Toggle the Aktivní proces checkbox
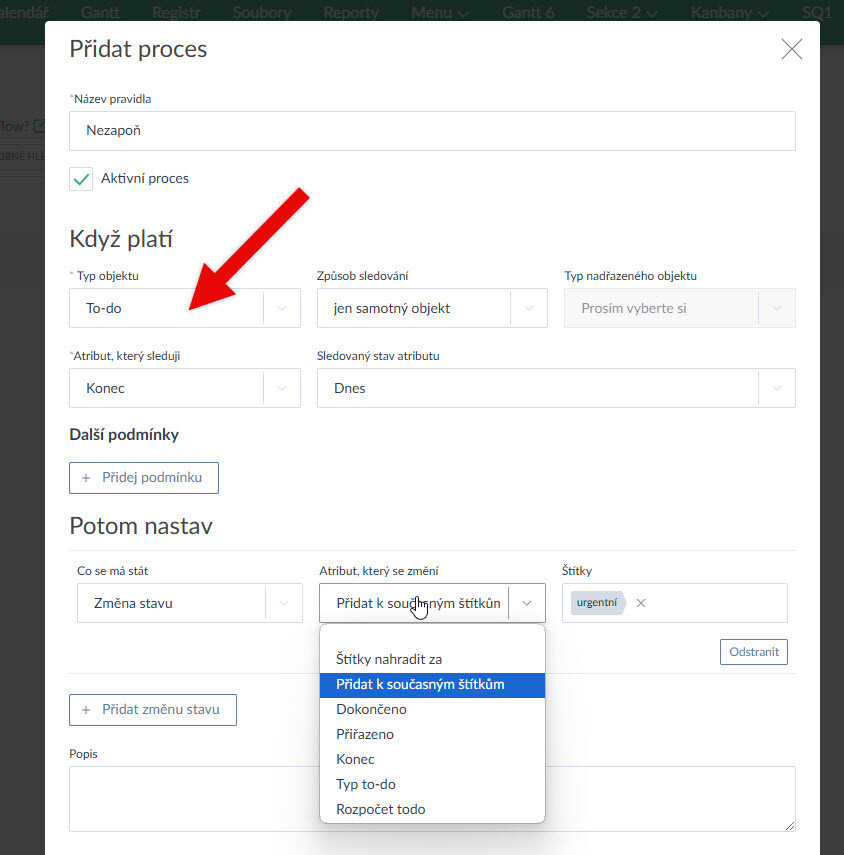844x855 pixels. (x=82, y=179)
